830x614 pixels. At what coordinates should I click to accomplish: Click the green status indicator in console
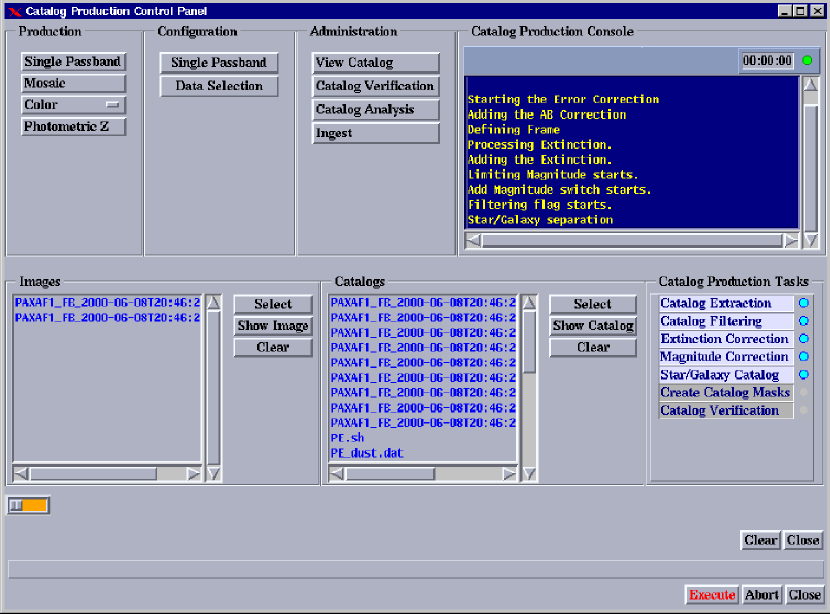[807, 61]
